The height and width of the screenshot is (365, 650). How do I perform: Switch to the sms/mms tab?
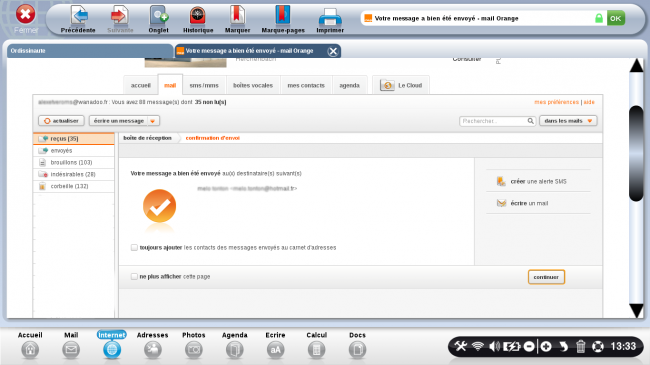pos(204,85)
